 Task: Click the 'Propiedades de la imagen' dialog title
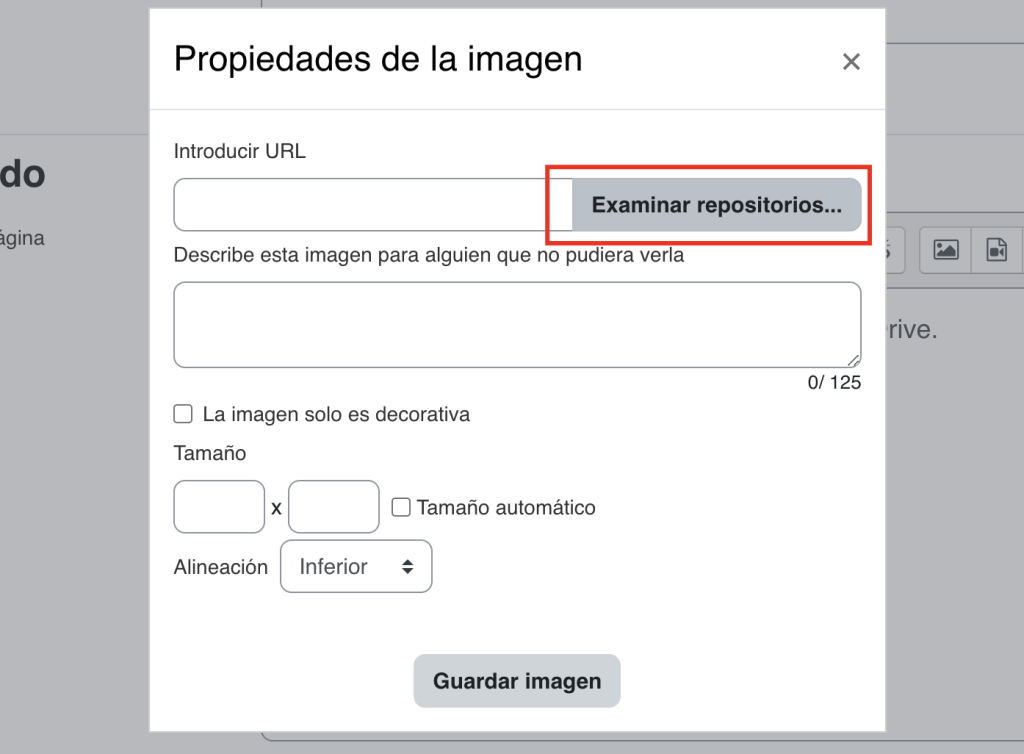point(378,59)
